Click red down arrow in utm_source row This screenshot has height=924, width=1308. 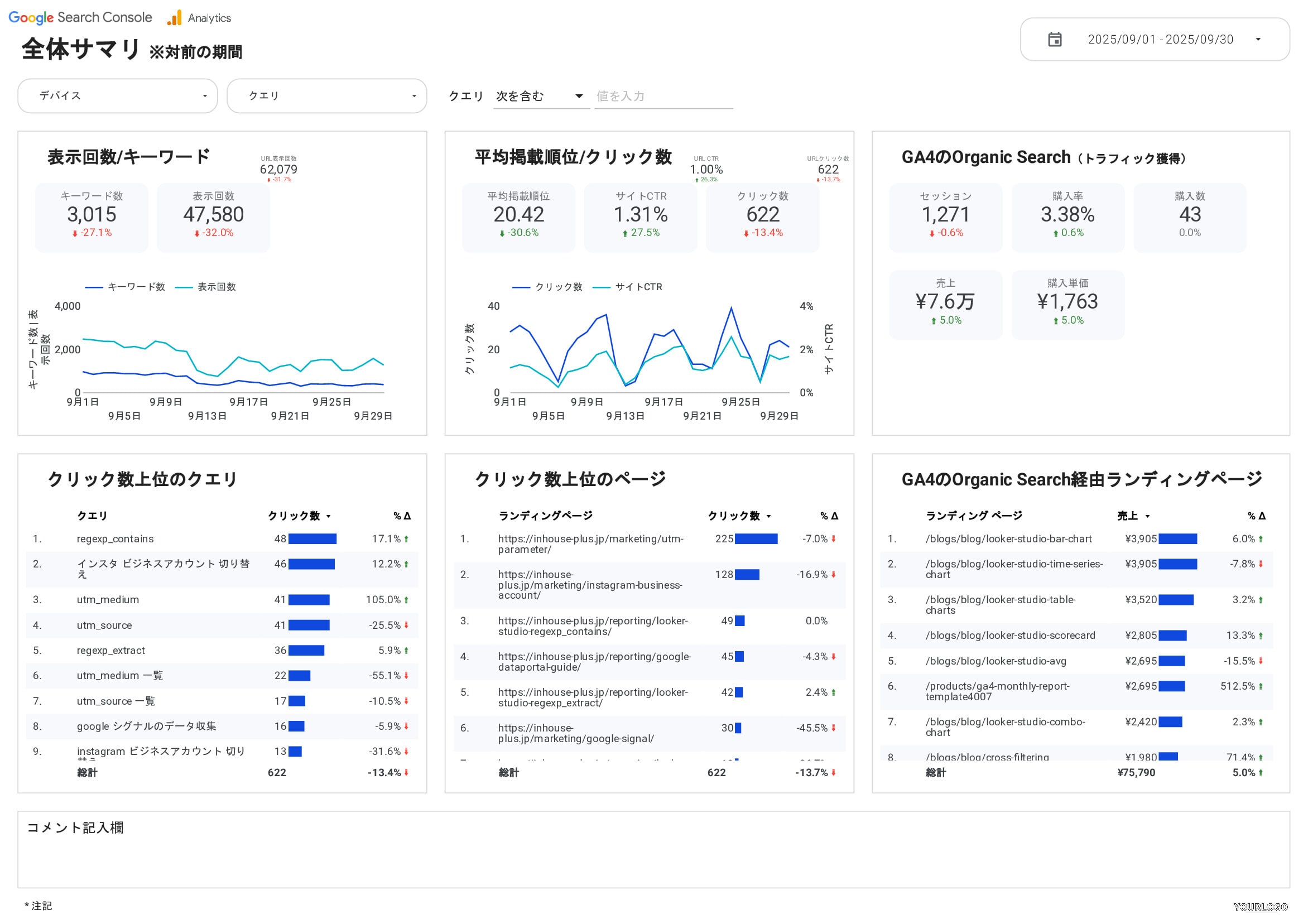[x=406, y=625]
